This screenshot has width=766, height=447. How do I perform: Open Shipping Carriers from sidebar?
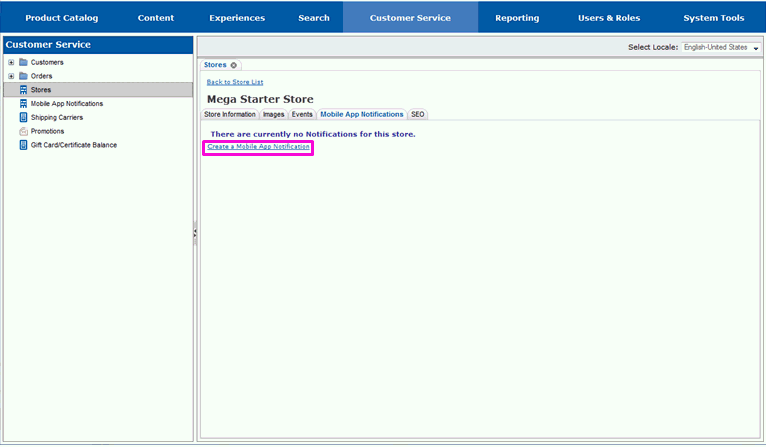pos(57,117)
